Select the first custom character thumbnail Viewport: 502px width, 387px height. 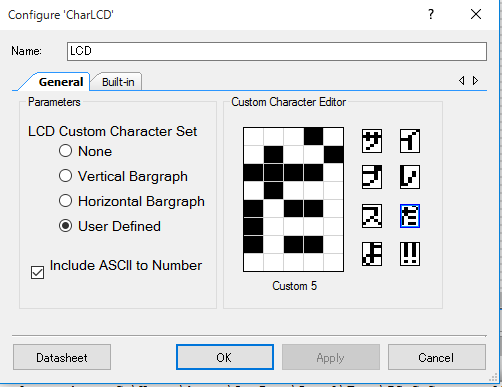(x=372, y=141)
